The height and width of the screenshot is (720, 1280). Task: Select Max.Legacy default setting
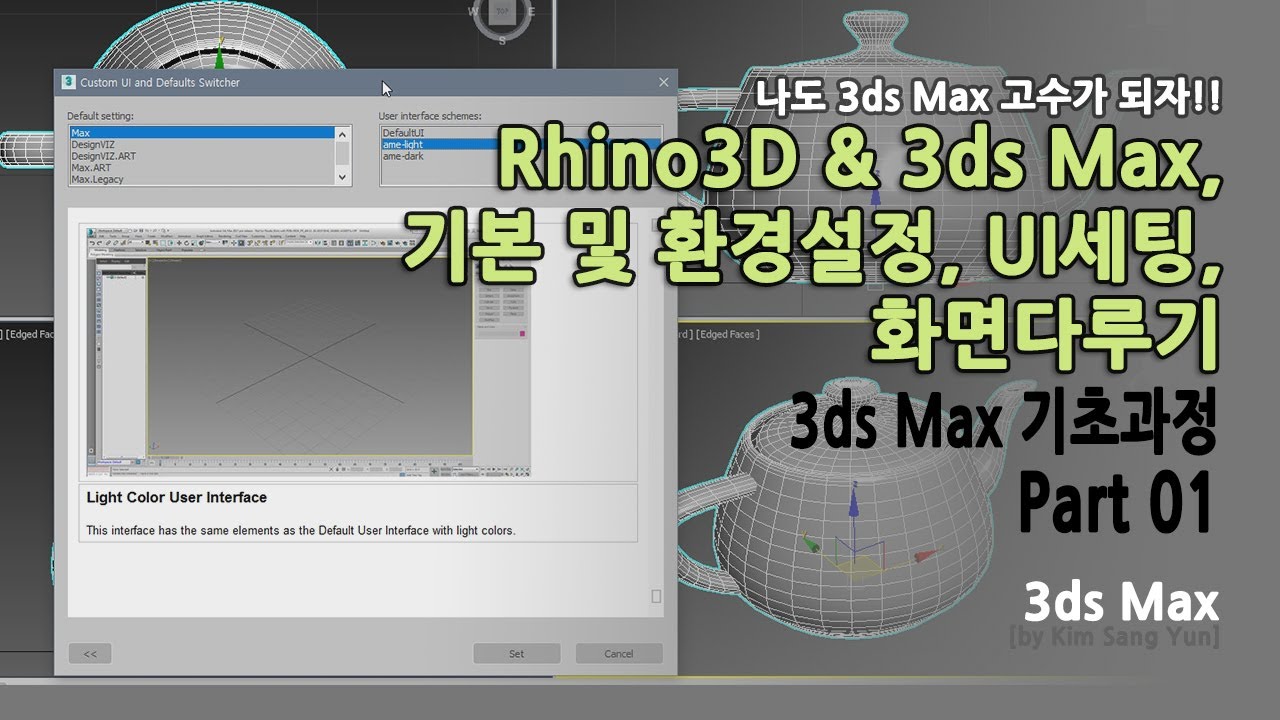(201, 180)
